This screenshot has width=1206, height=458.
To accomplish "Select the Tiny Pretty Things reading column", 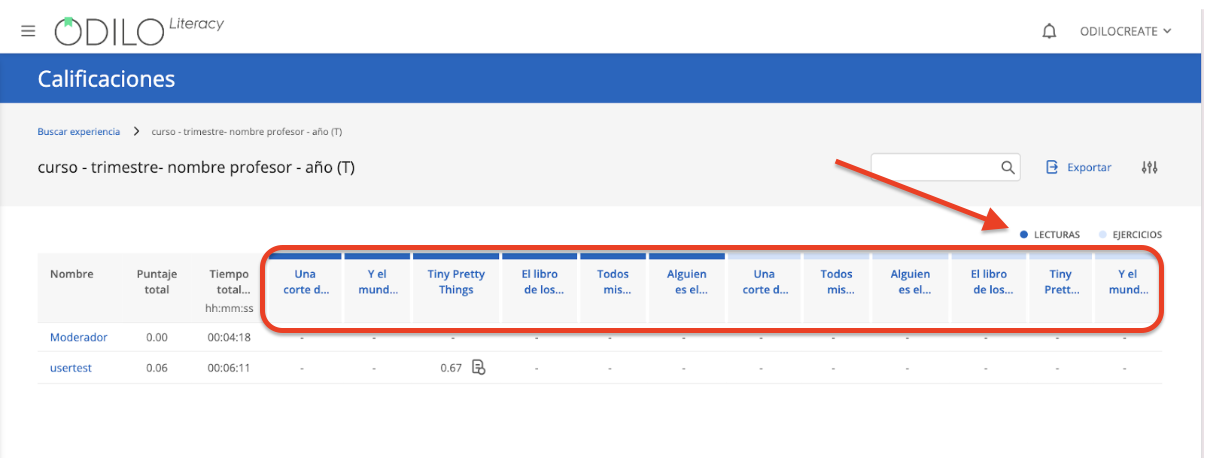I will [x=456, y=282].
